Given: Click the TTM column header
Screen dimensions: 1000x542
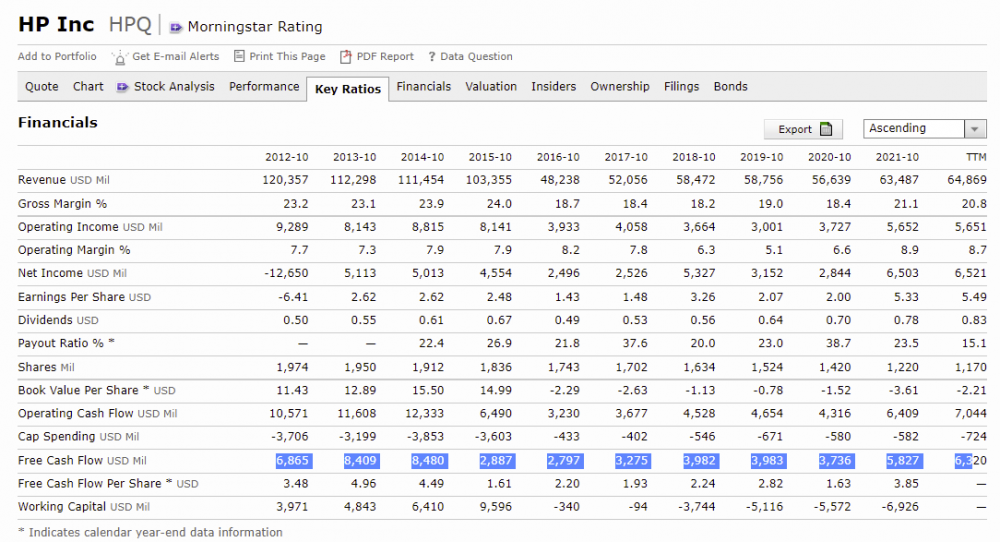Looking at the screenshot, I should (976, 157).
